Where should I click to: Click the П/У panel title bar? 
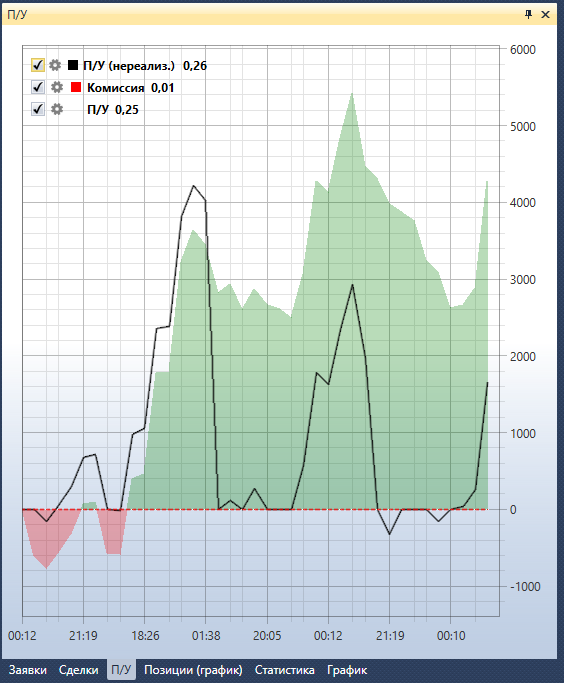261,14
